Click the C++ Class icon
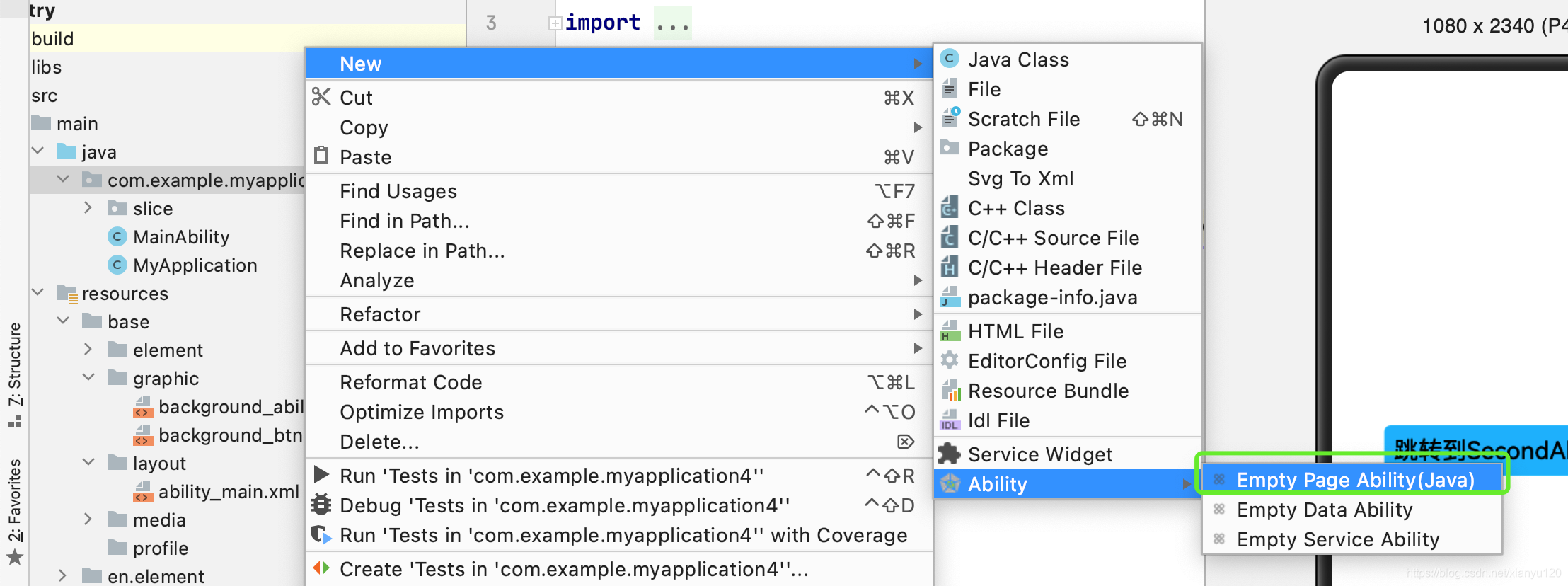Screen dimensions: 1568x586 coord(950,208)
